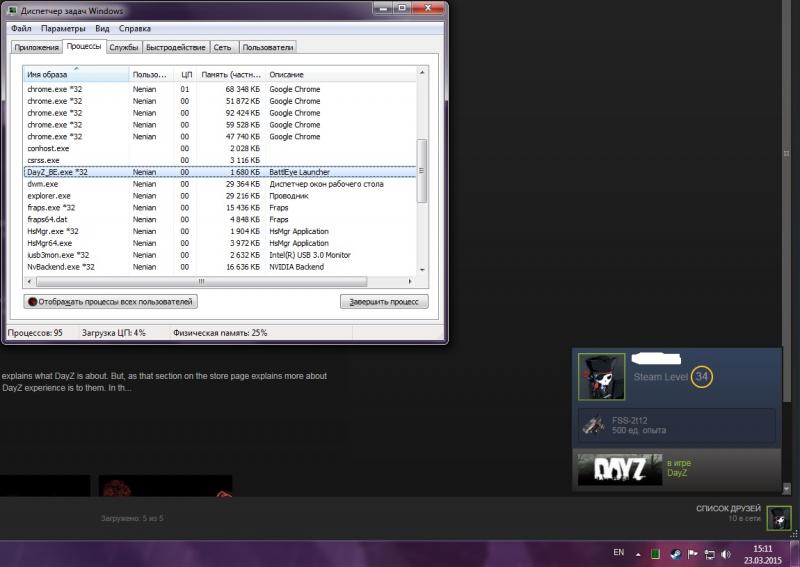Sort processes by Имя образа column
The height and width of the screenshot is (567, 800).
pos(76,75)
